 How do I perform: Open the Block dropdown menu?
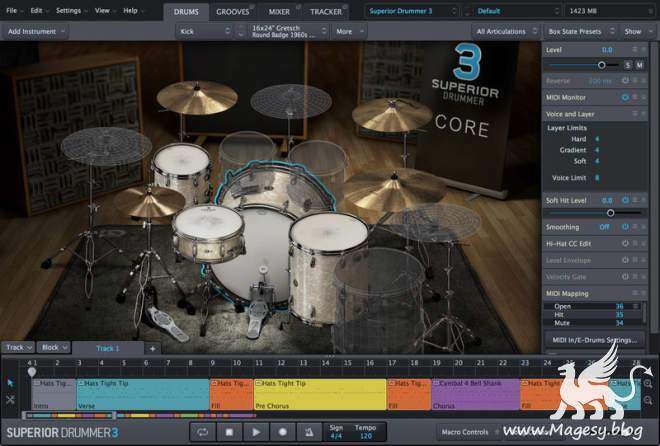(53, 348)
